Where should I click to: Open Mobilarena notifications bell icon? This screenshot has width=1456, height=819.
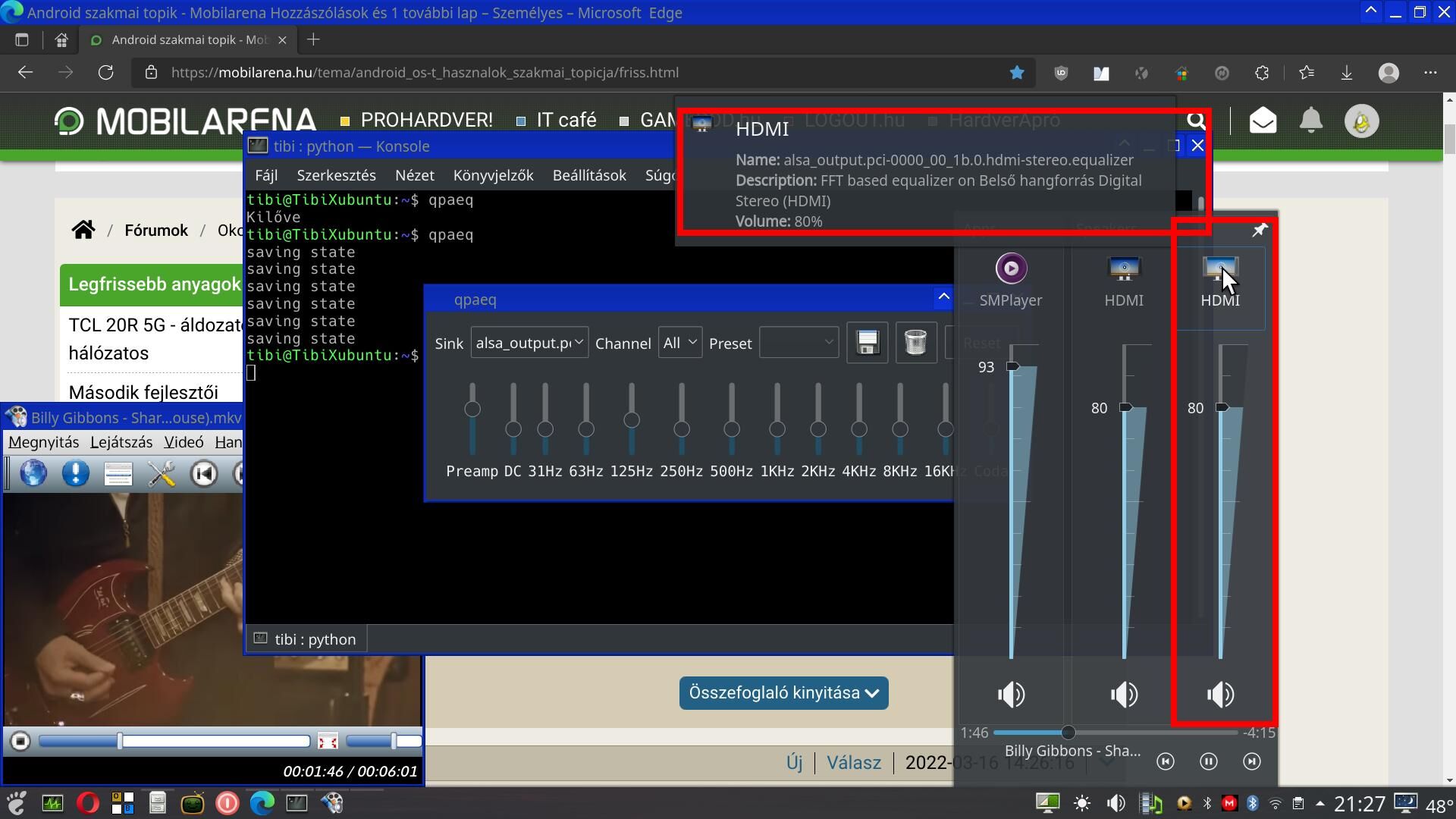1311,121
